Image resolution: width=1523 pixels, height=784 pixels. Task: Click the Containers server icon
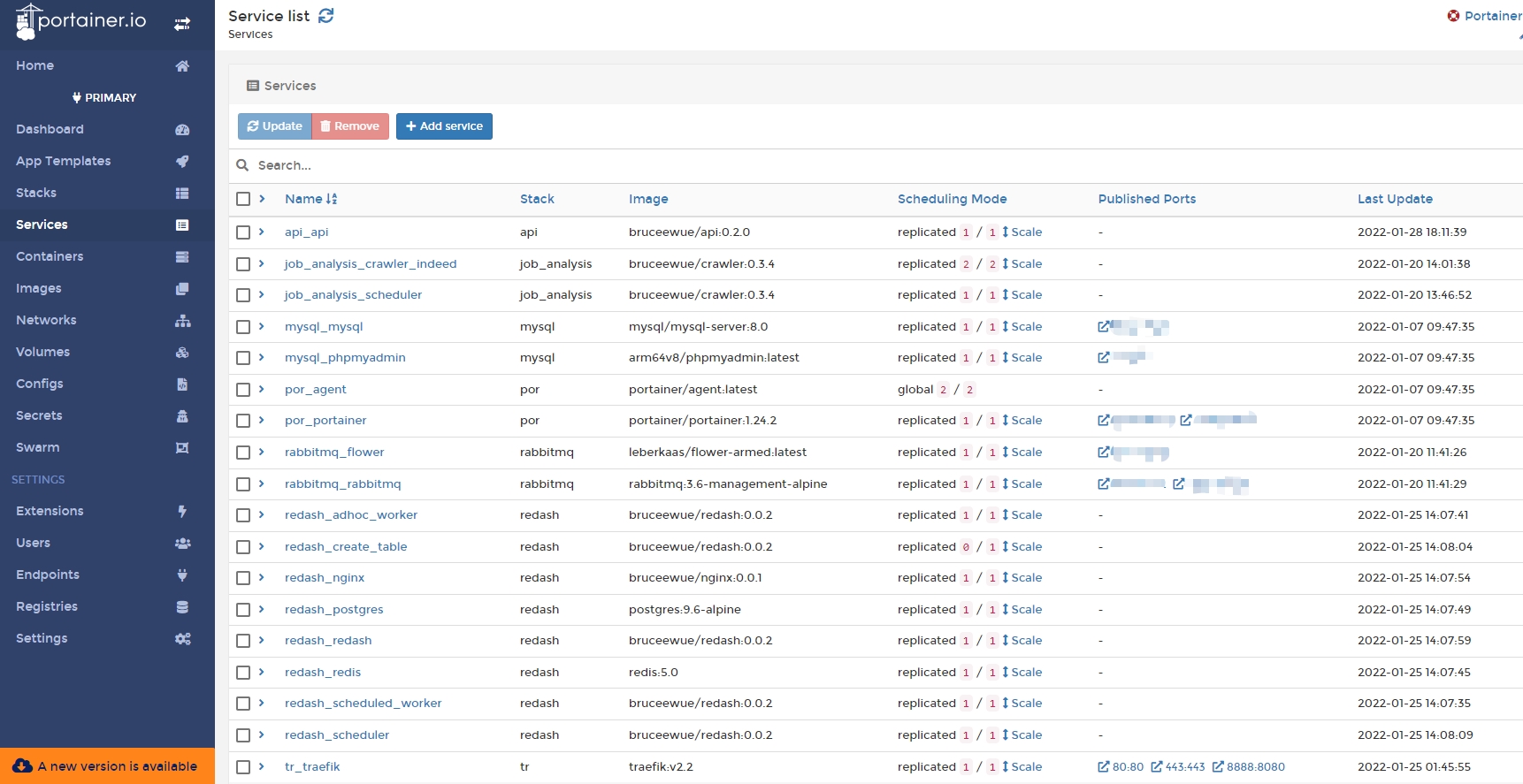tap(182, 257)
